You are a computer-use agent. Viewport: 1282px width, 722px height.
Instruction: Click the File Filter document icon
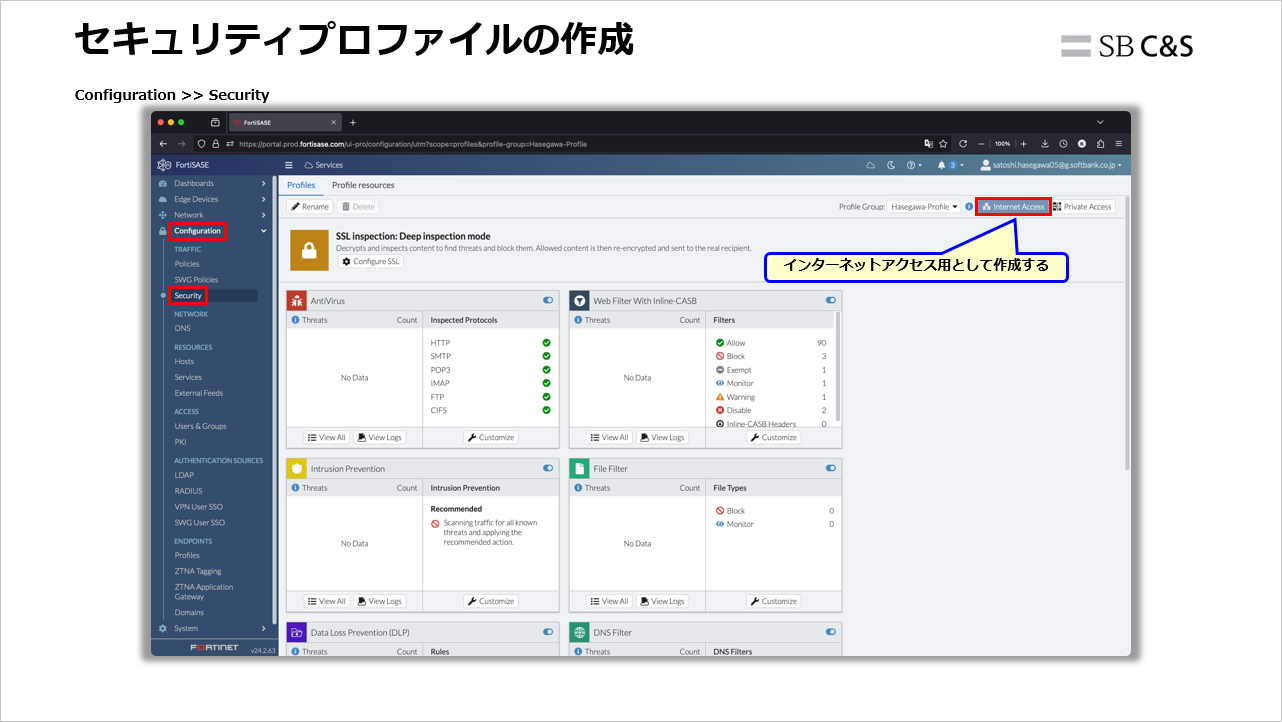pos(579,468)
